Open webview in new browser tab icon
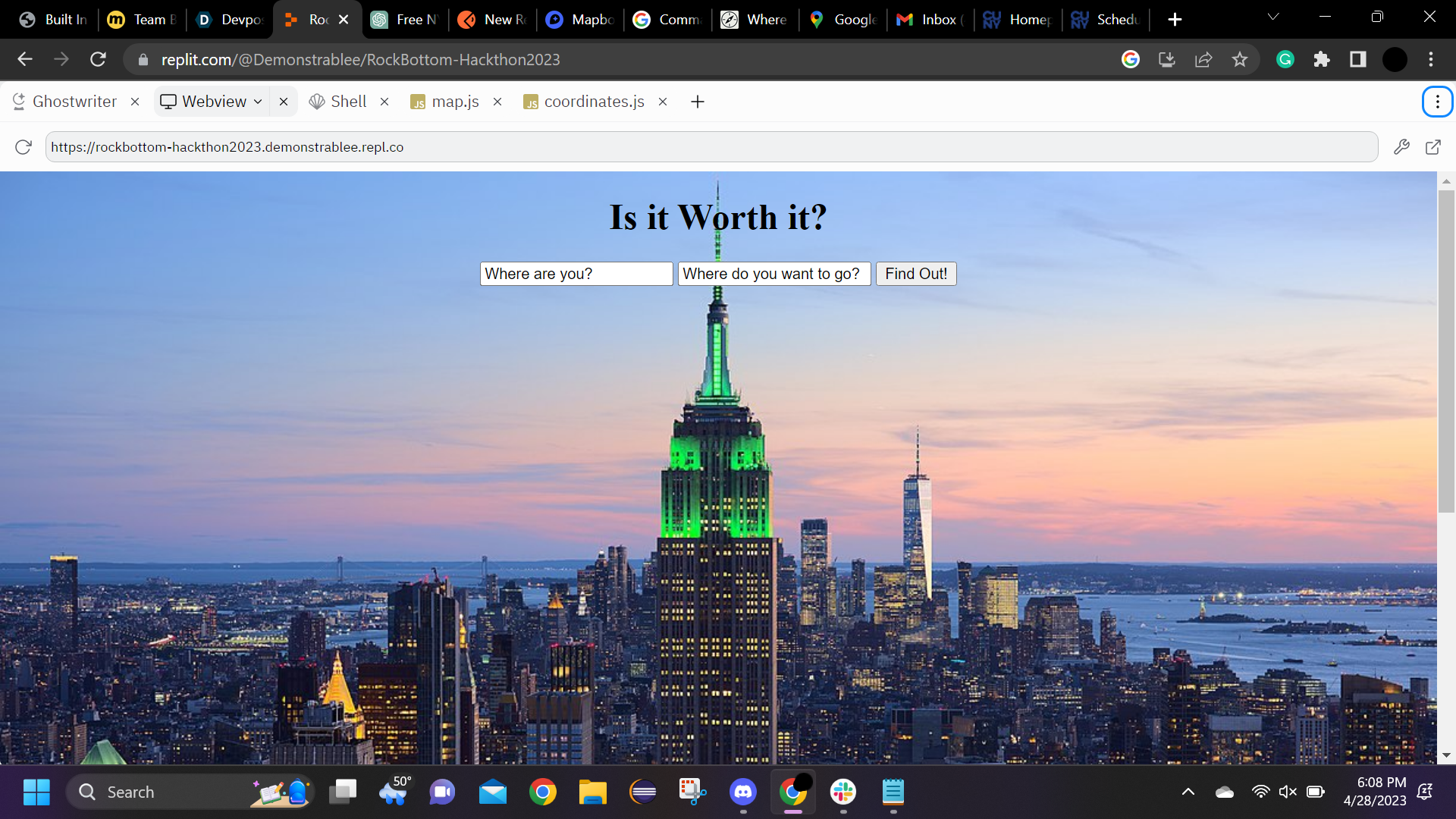 [x=1432, y=147]
